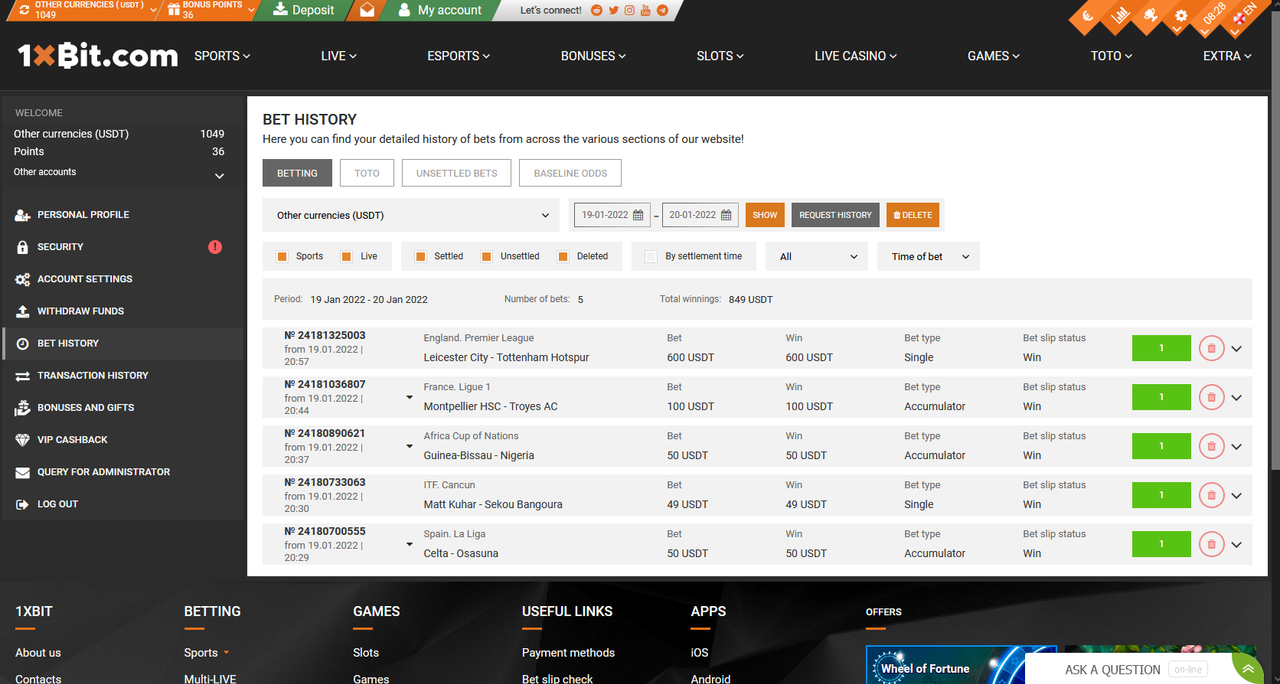Click the Reddit social icon
This screenshot has width=1280, height=684.
pos(597,11)
